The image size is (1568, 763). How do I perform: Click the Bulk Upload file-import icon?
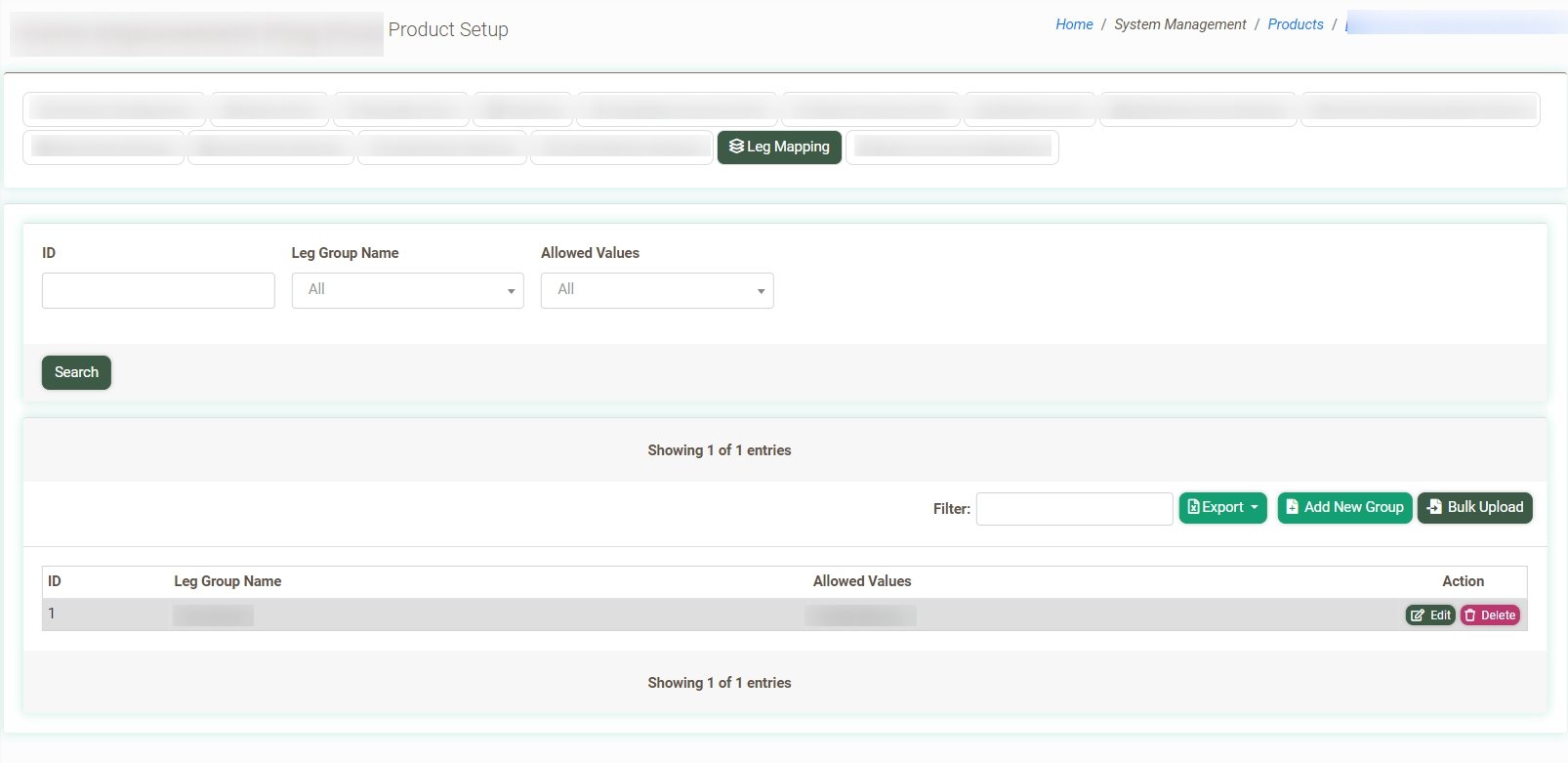1433,507
